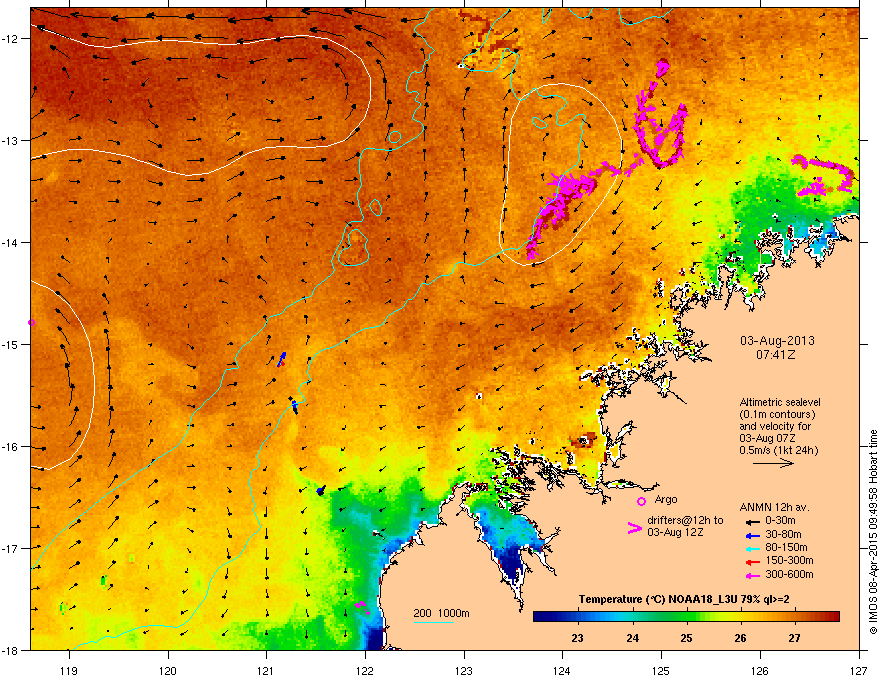Screen dimensions: 880x680
Task: Click the longitude axis label '123'
Action: click(x=464, y=670)
